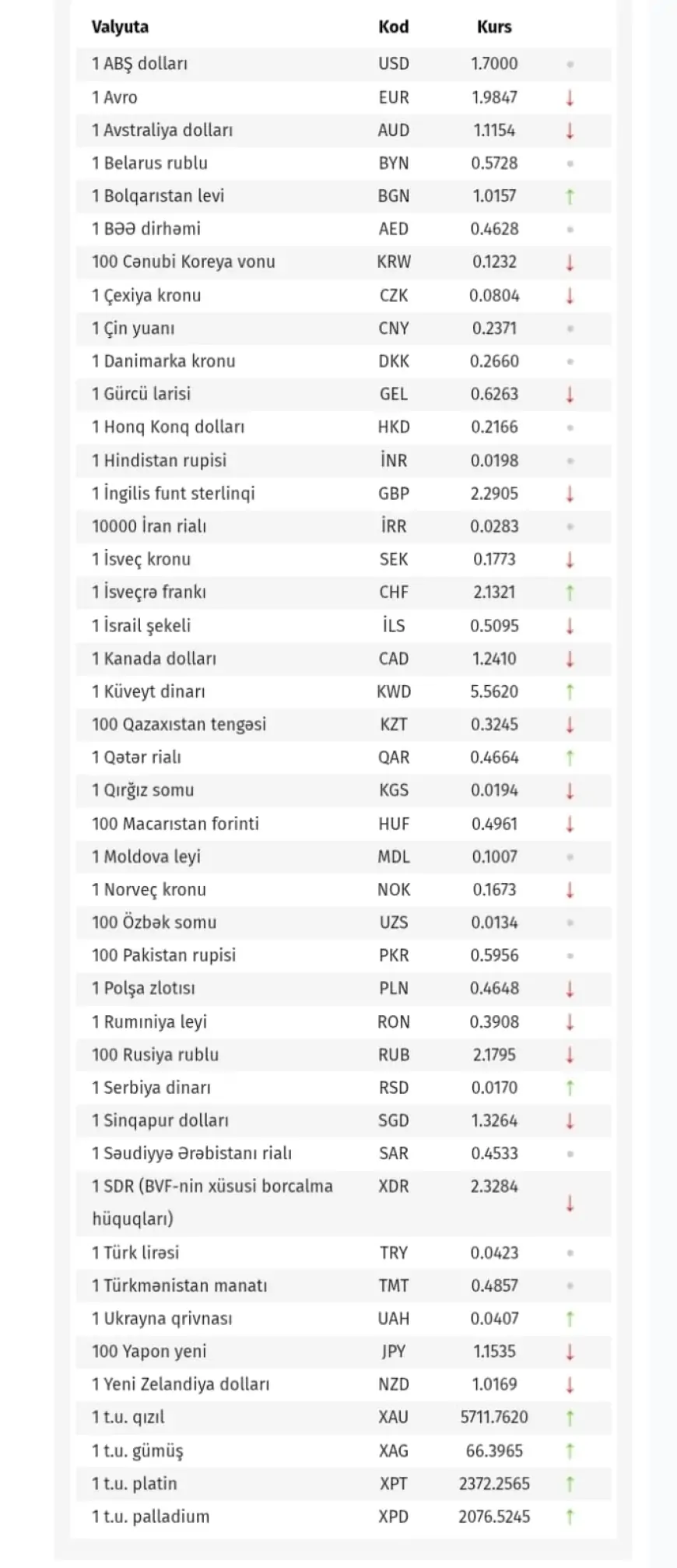The width and height of the screenshot is (677, 1568).
Task: Click the 100 Qazaxıstan tengəsi row label
Action: click(x=179, y=725)
